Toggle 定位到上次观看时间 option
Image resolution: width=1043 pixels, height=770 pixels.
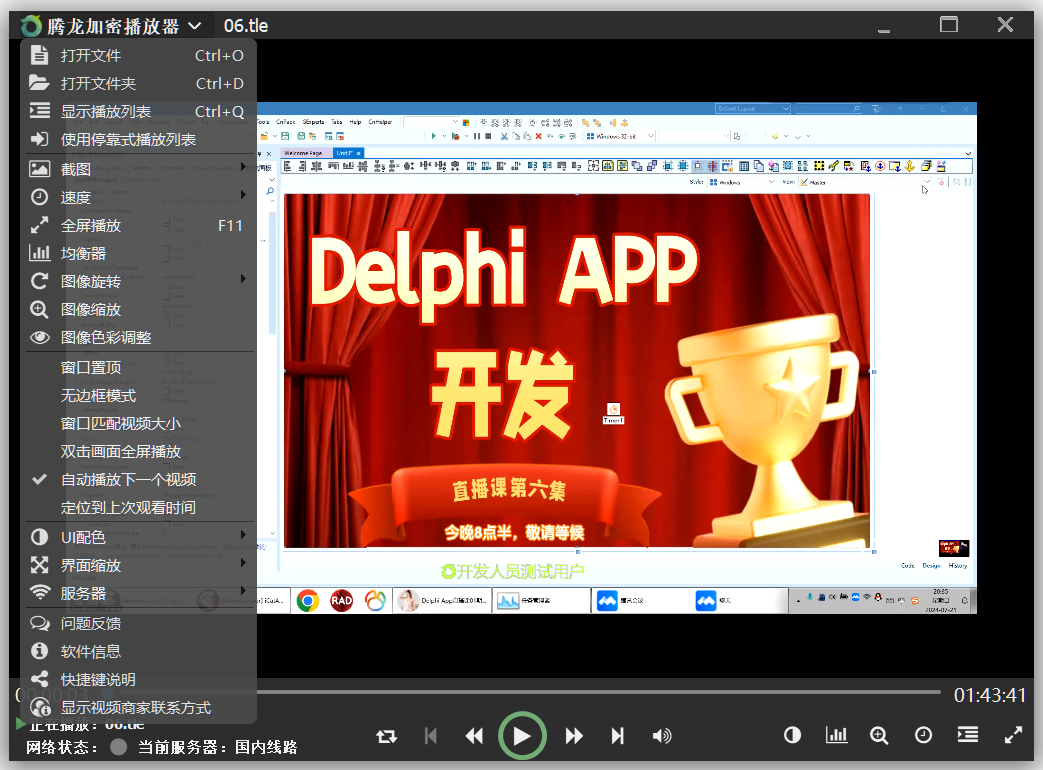(138, 507)
